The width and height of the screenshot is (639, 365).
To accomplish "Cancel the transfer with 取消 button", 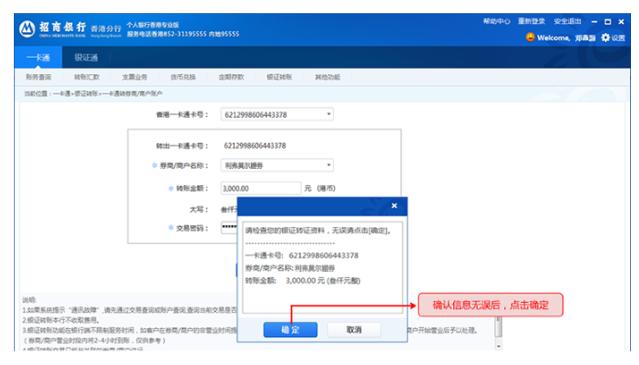I will [354, 330].
